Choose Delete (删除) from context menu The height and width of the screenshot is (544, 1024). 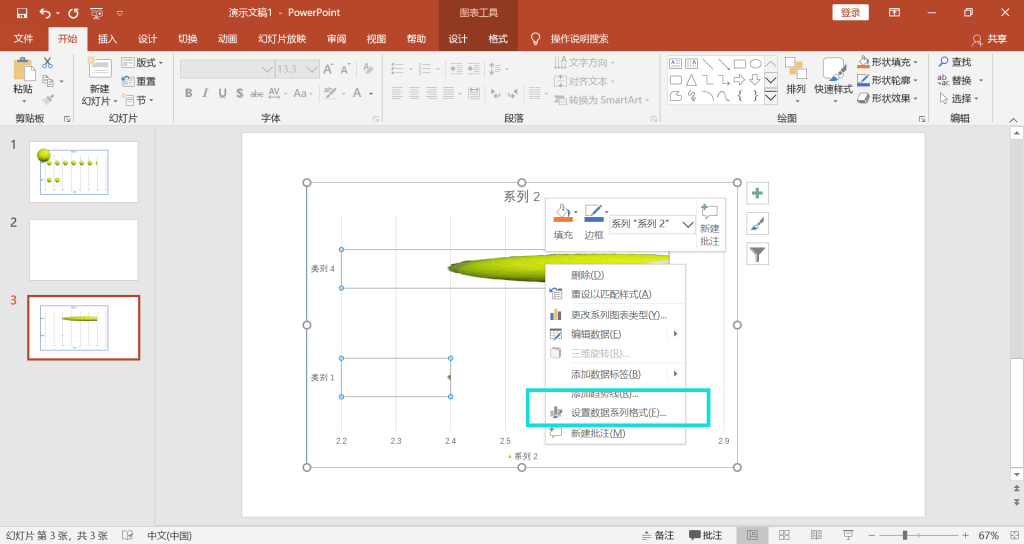[615, 275]
